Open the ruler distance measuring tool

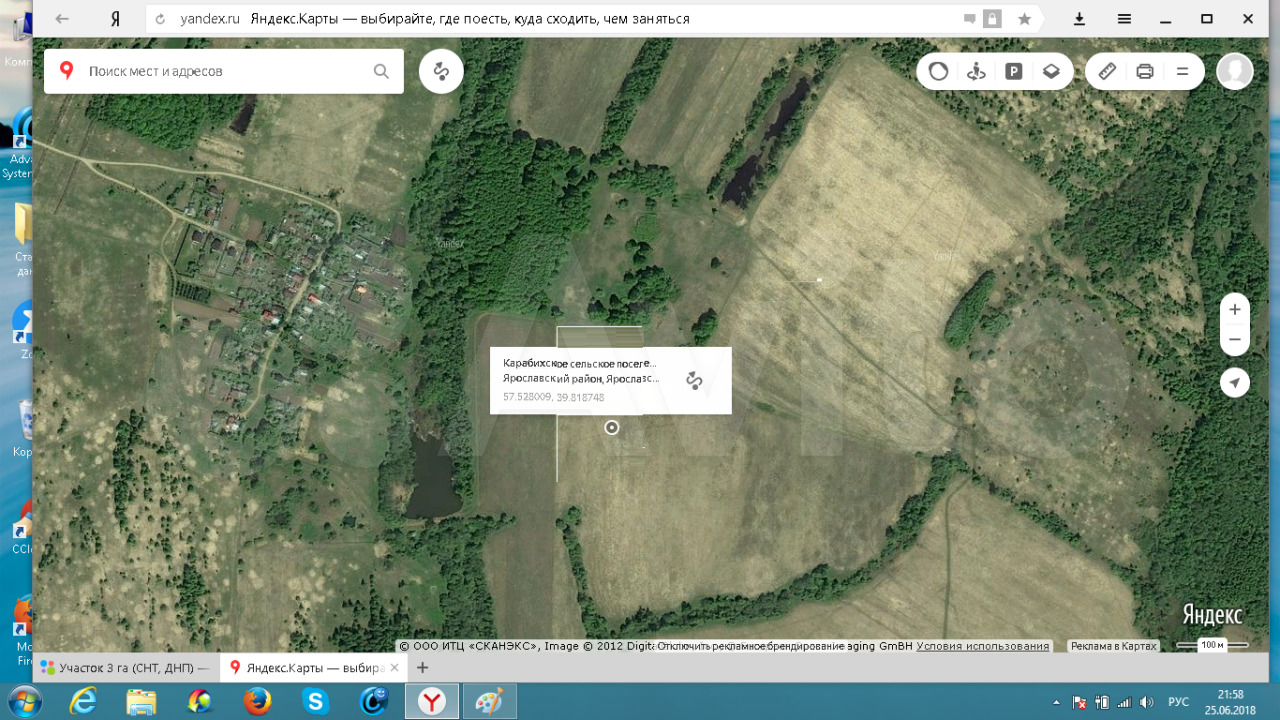point(1107,71)
